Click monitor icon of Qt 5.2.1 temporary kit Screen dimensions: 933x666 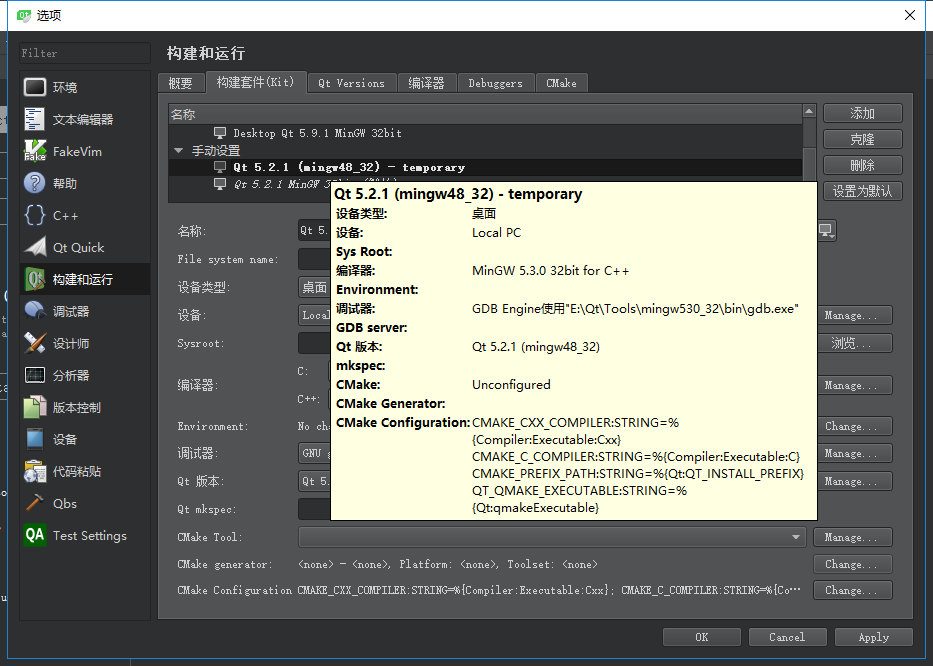pos(220,167)
